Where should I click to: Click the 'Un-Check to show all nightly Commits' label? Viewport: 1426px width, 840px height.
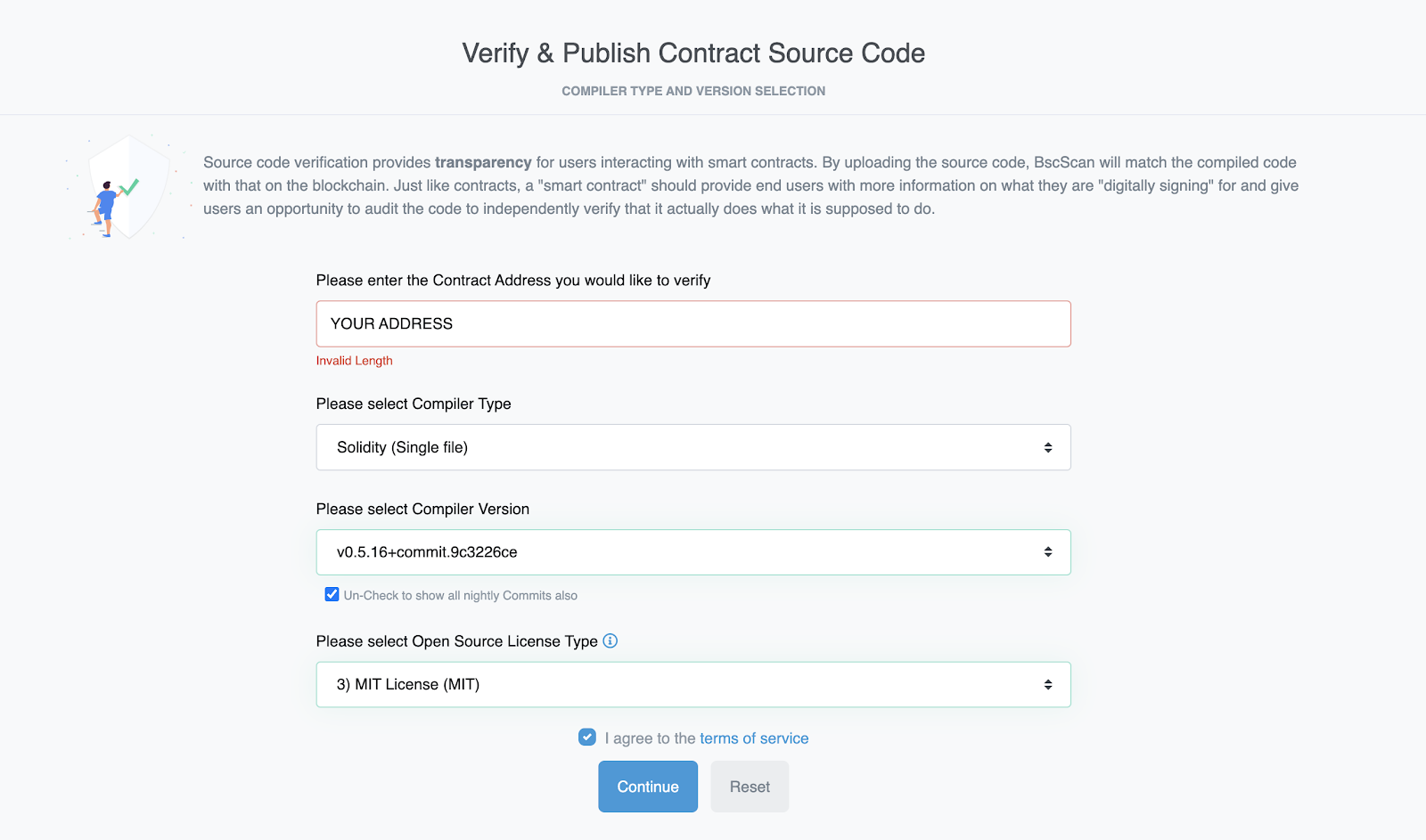(461, 595)
